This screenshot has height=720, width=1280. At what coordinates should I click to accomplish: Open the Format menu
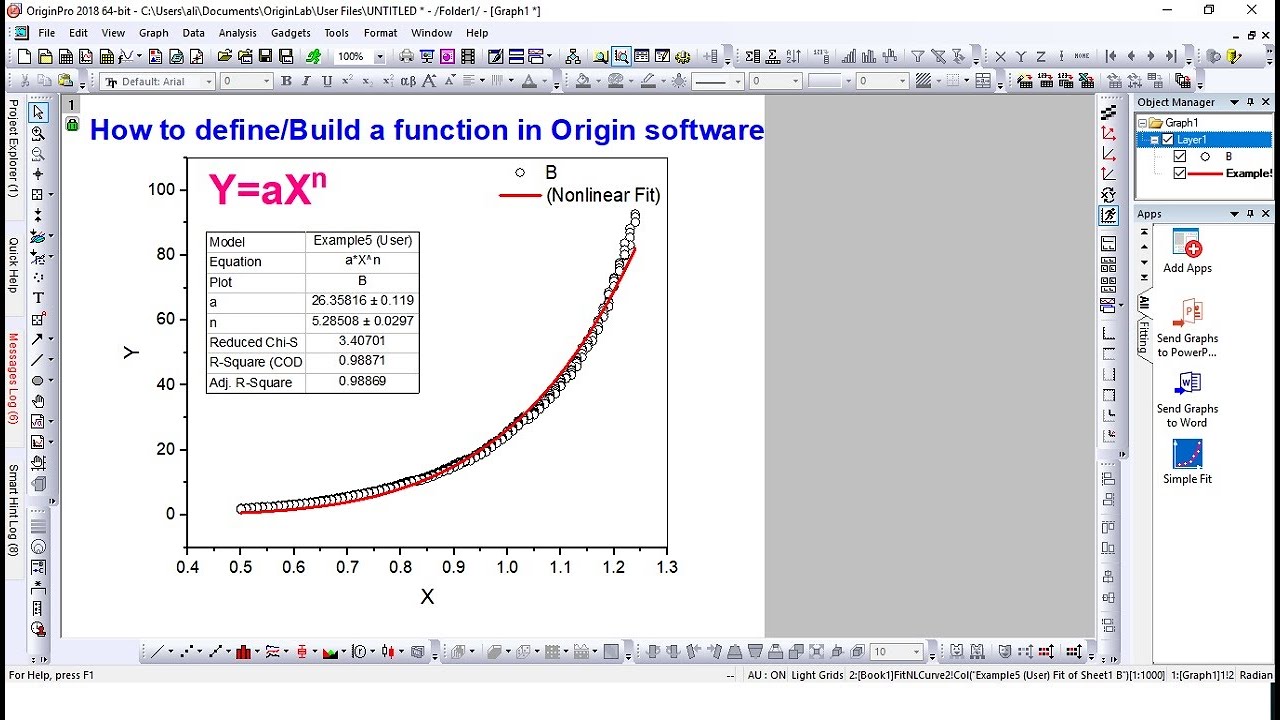381,33
